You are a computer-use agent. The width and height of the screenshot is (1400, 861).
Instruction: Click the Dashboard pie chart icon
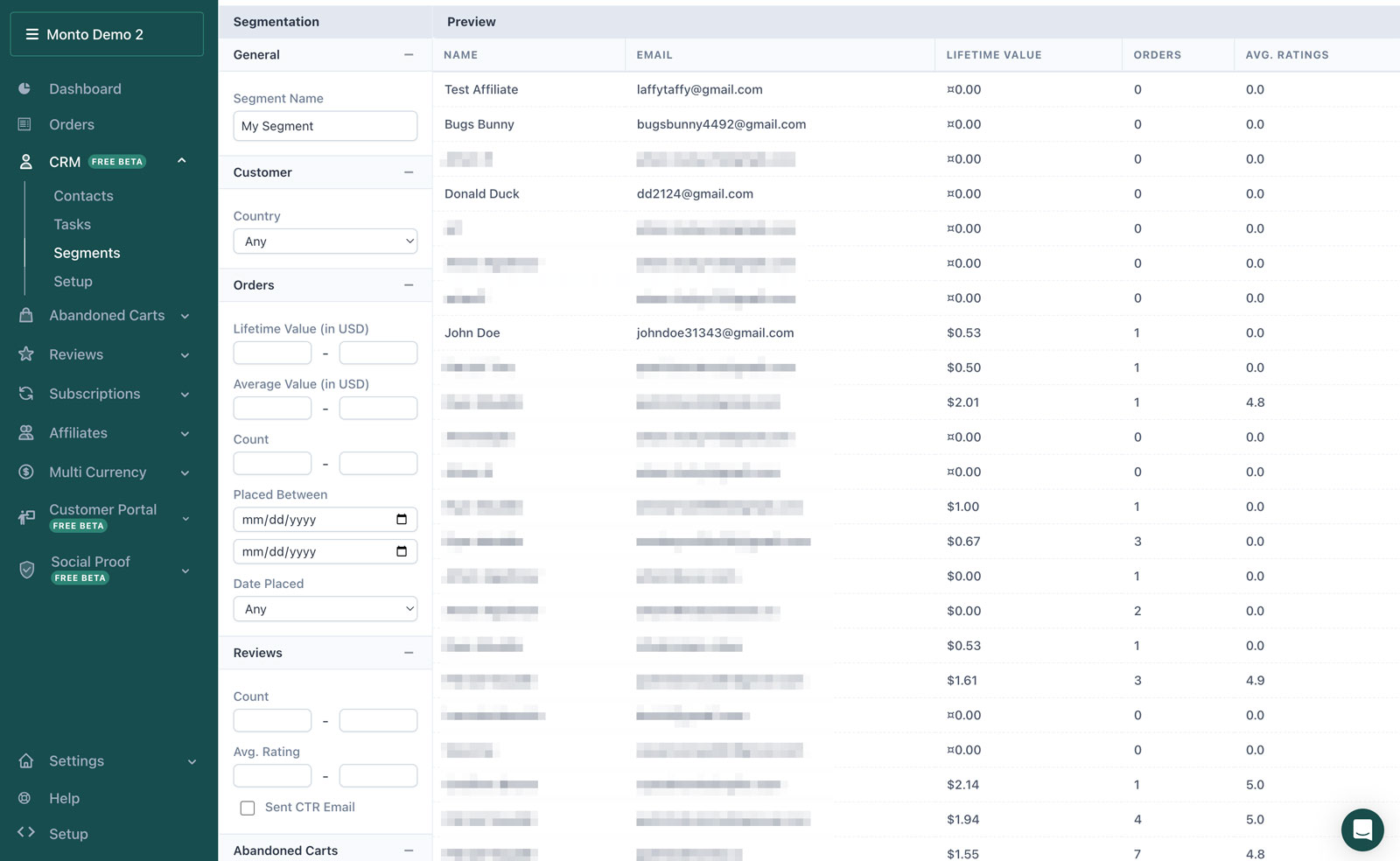point(25,88)
